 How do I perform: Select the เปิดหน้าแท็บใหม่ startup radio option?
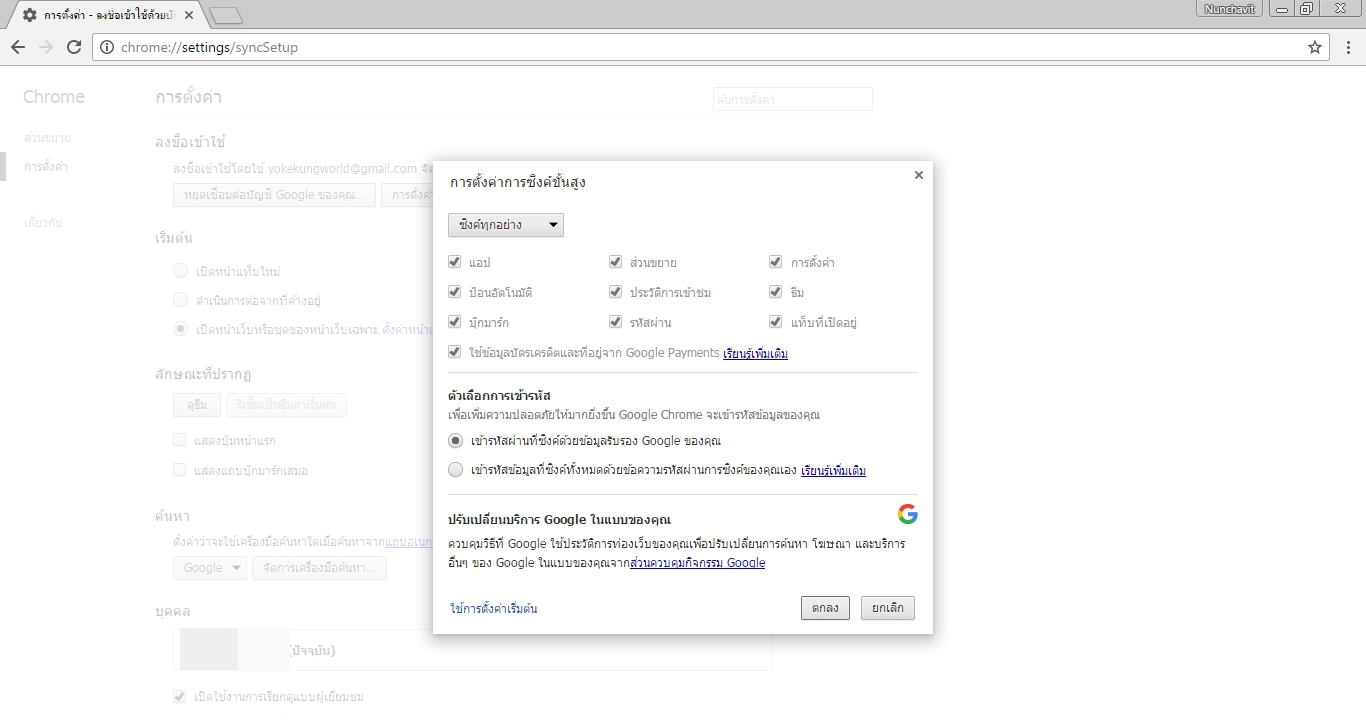(x=180, y=271)
